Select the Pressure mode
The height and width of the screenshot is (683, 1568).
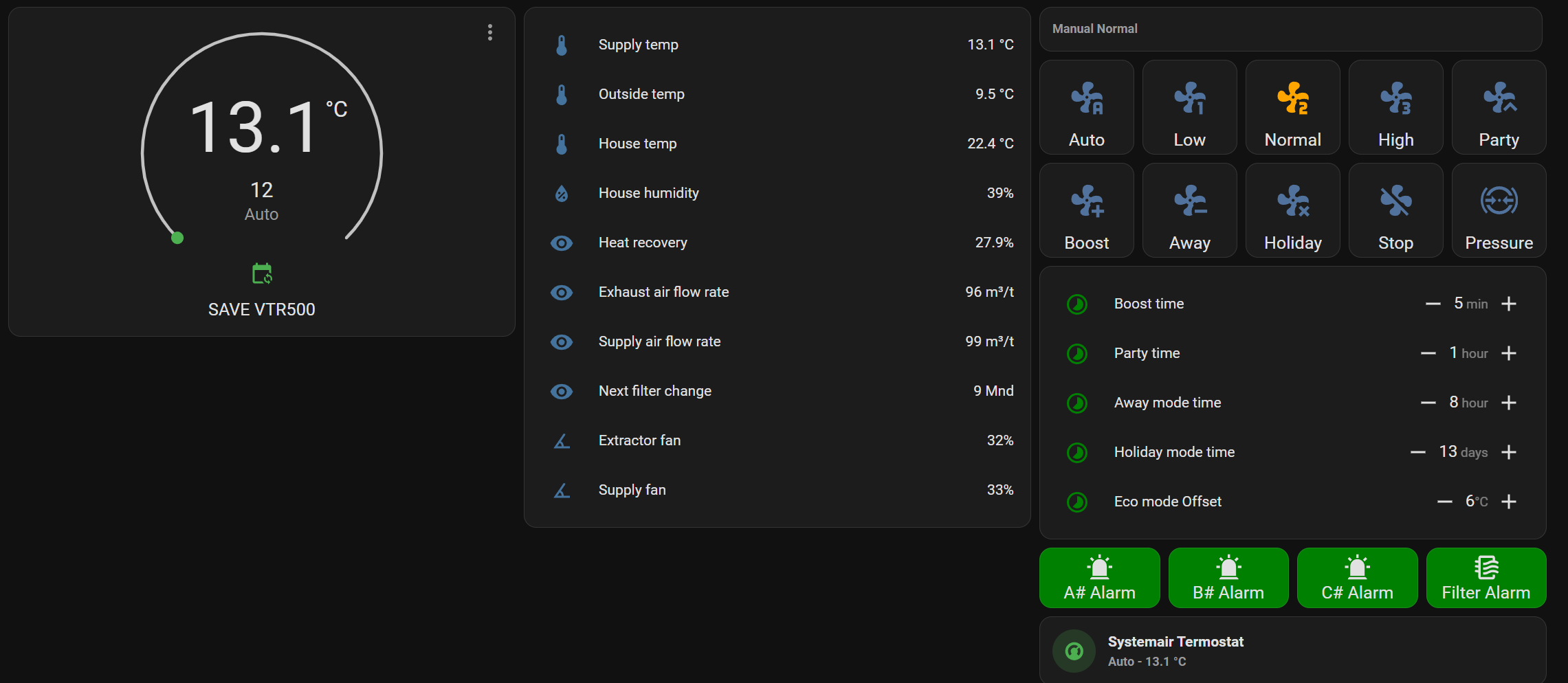coord(1499,210)
